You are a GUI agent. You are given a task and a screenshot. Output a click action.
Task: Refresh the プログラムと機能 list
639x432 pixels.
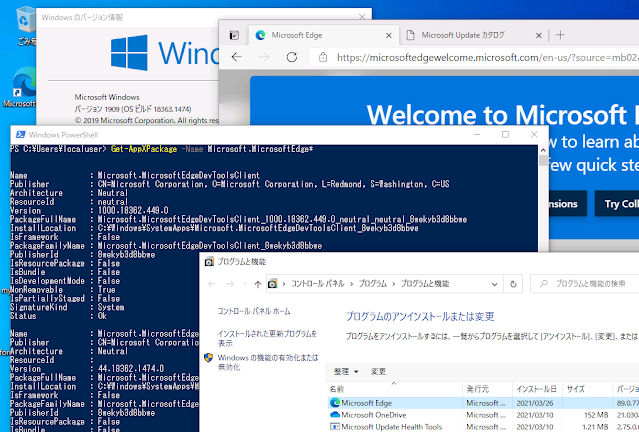pos(513,284)
